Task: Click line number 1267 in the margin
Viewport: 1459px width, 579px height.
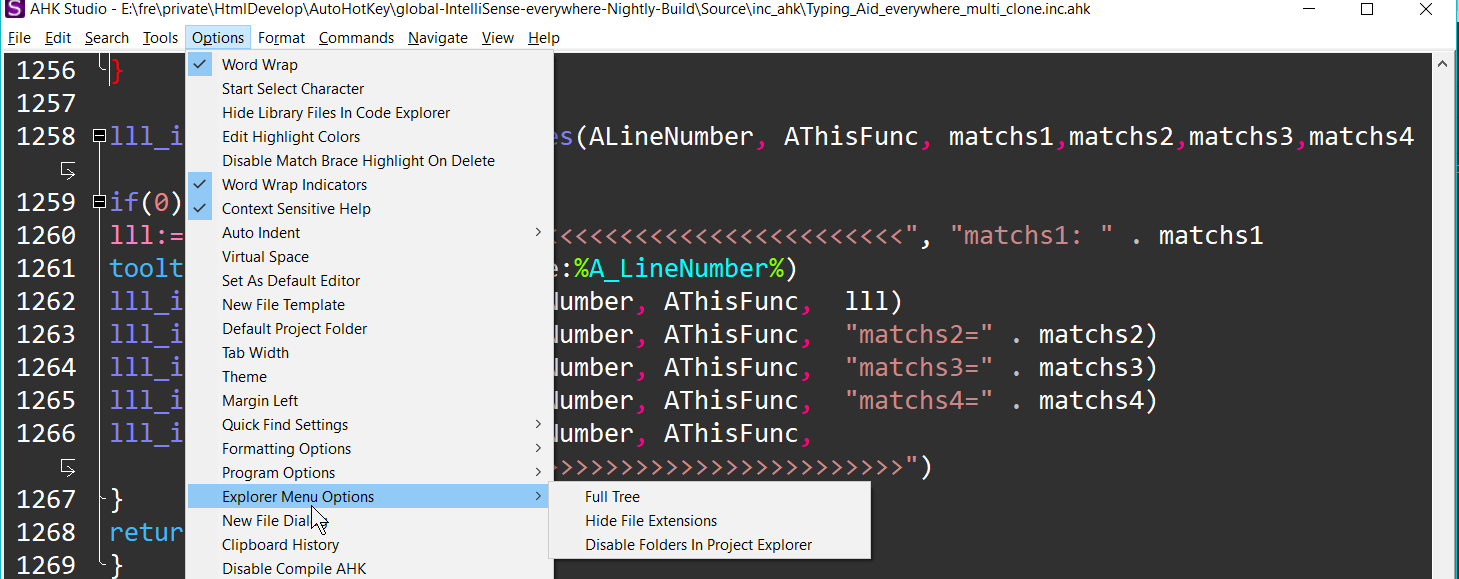Action: click(46, 499)
